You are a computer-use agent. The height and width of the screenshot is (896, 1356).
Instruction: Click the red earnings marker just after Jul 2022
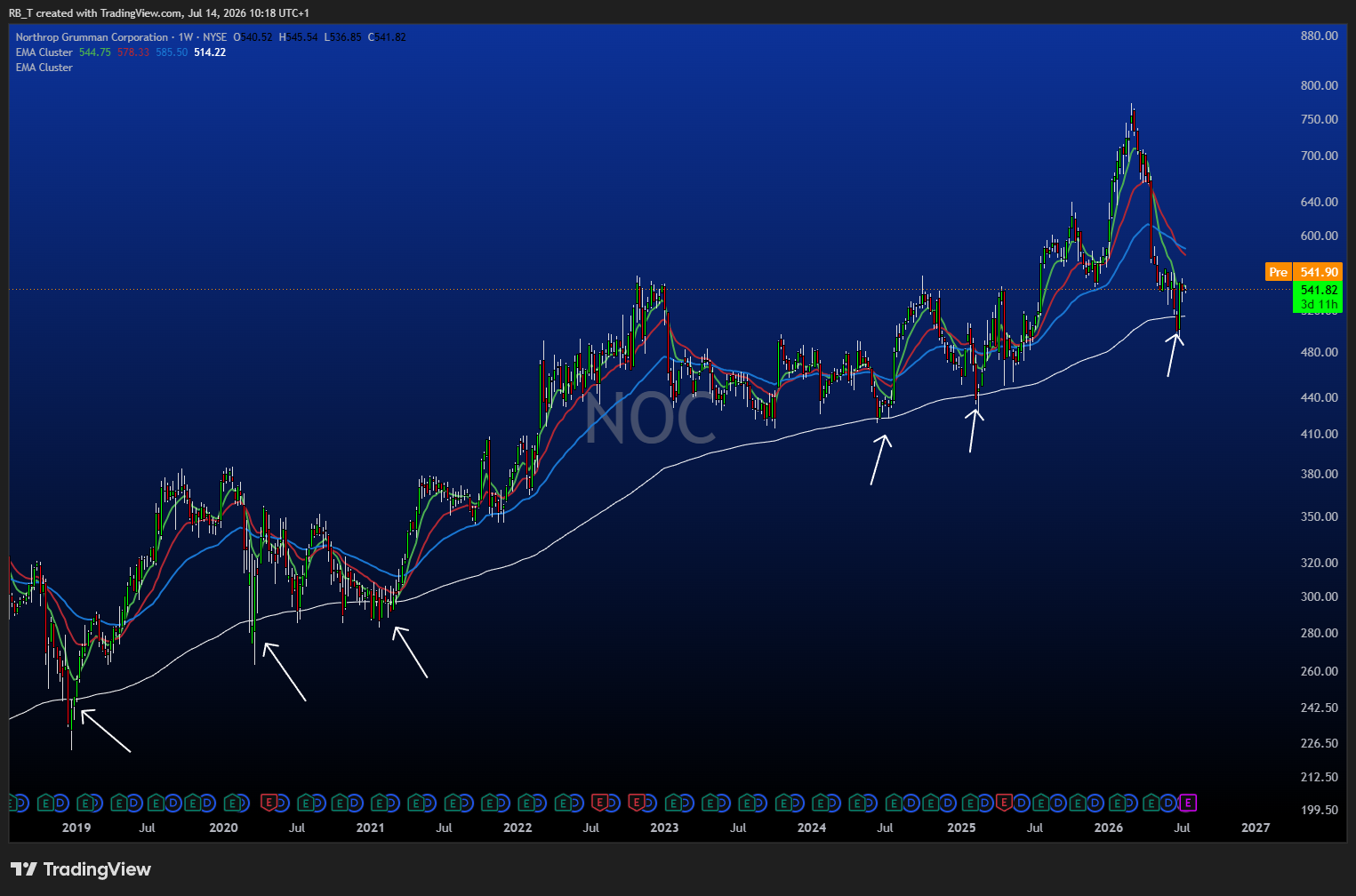(x=599, y=804)
